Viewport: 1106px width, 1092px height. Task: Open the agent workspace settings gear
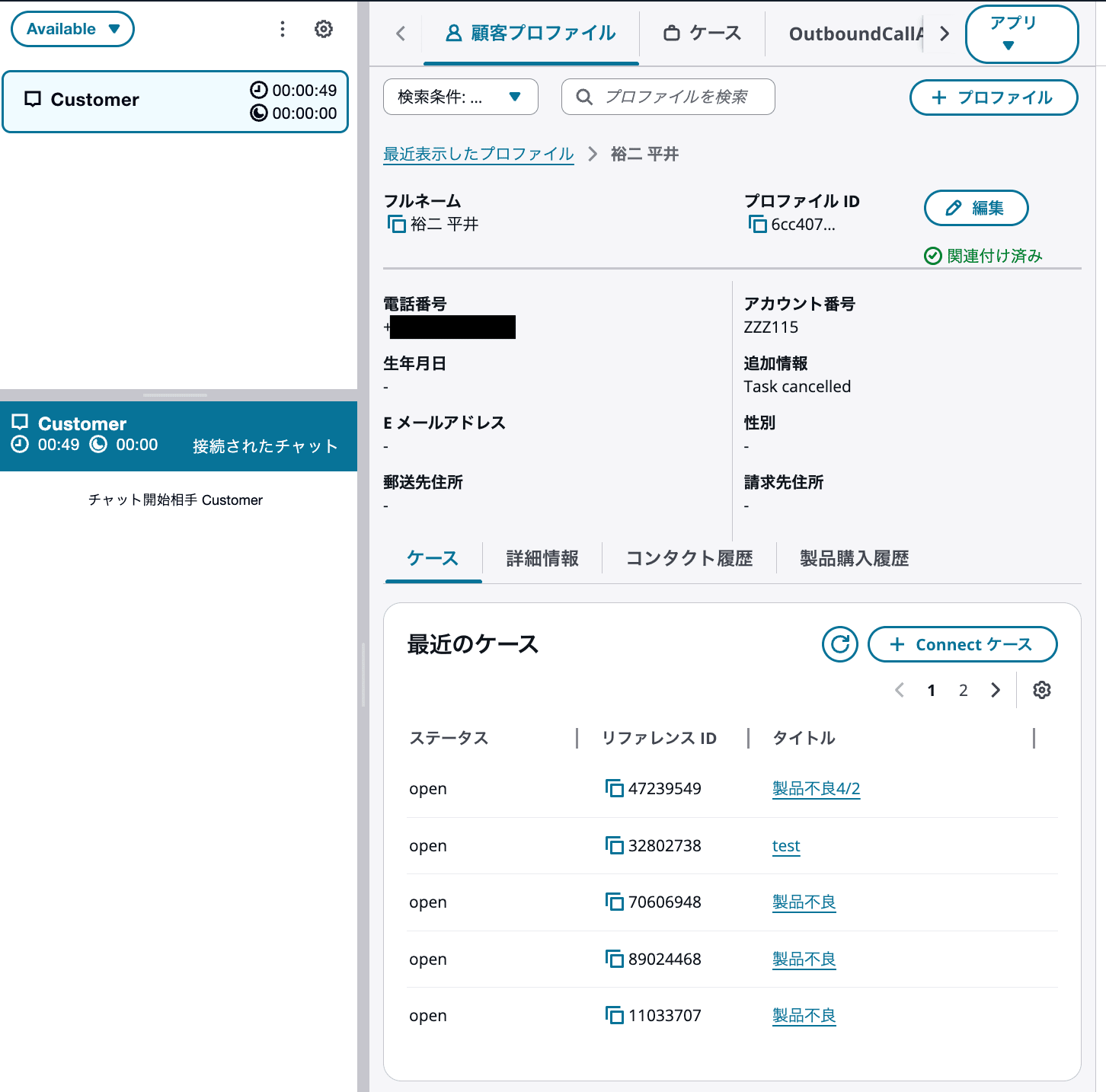point(324,29)
